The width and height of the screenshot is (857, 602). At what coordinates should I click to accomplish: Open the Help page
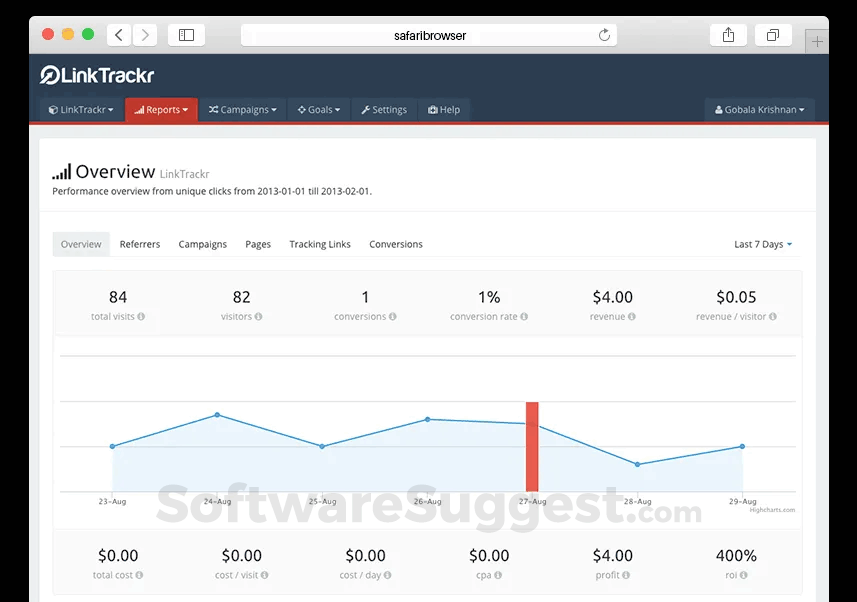444,110
